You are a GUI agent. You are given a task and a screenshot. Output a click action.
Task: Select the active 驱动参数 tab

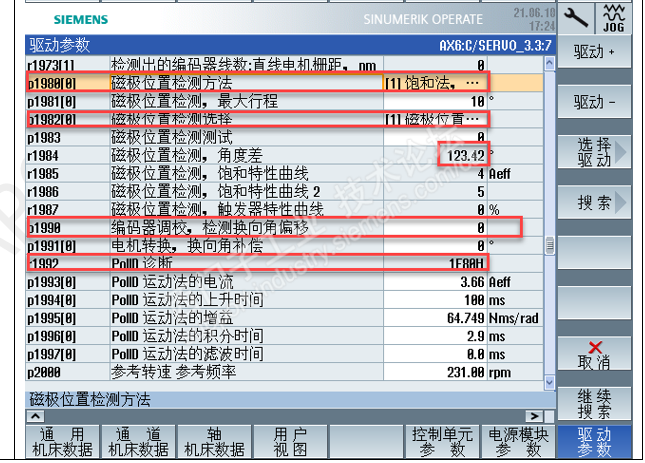click(x=594, y=442)
